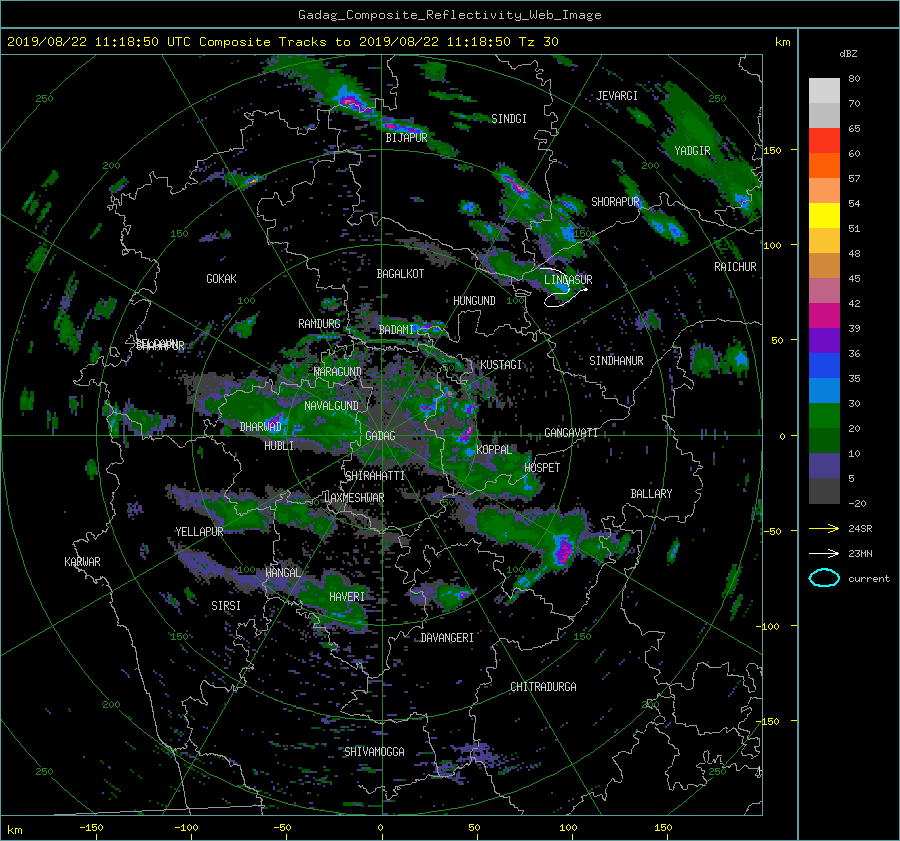Click the KOPPAL city label
This screenshot has width=900, height=841.
coord(494,450)
